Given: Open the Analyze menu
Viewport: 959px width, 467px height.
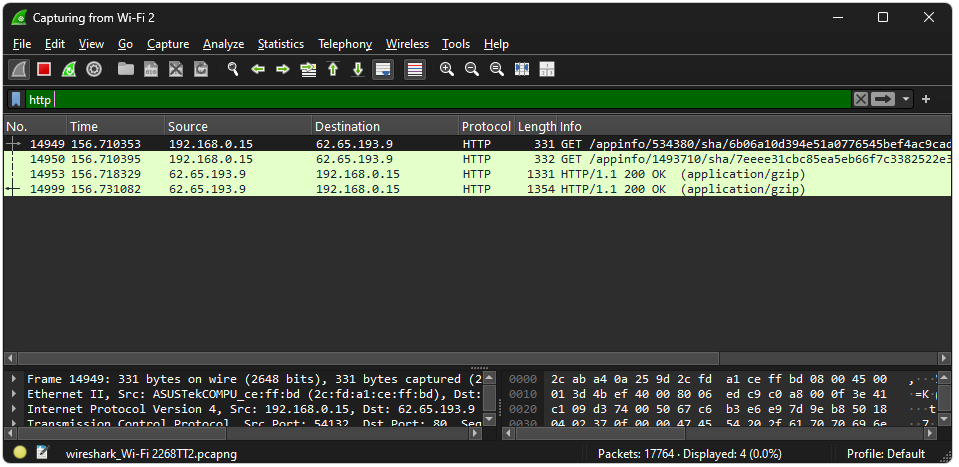Looking at the screenshot, I should point(223,44).
